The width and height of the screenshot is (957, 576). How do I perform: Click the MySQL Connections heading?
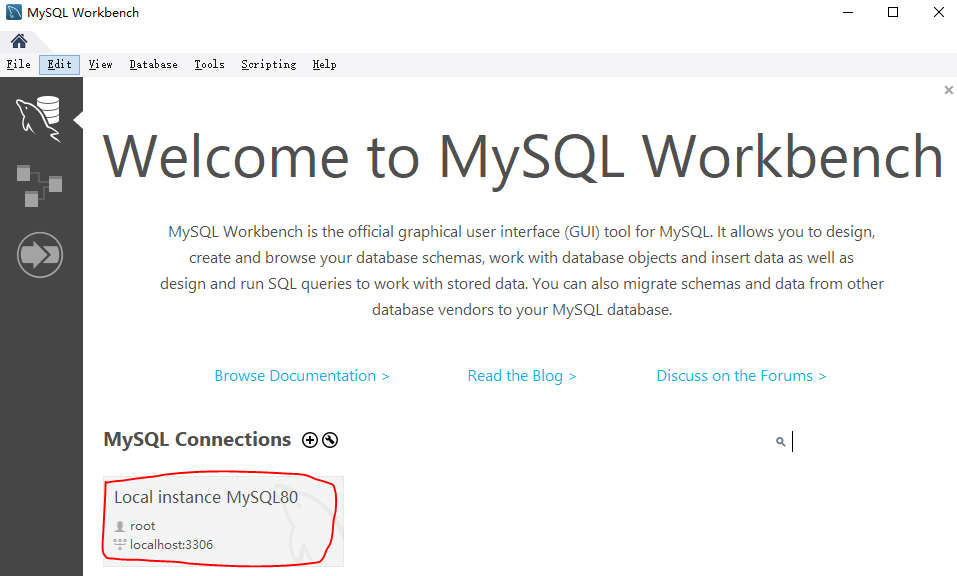(197, 439)
